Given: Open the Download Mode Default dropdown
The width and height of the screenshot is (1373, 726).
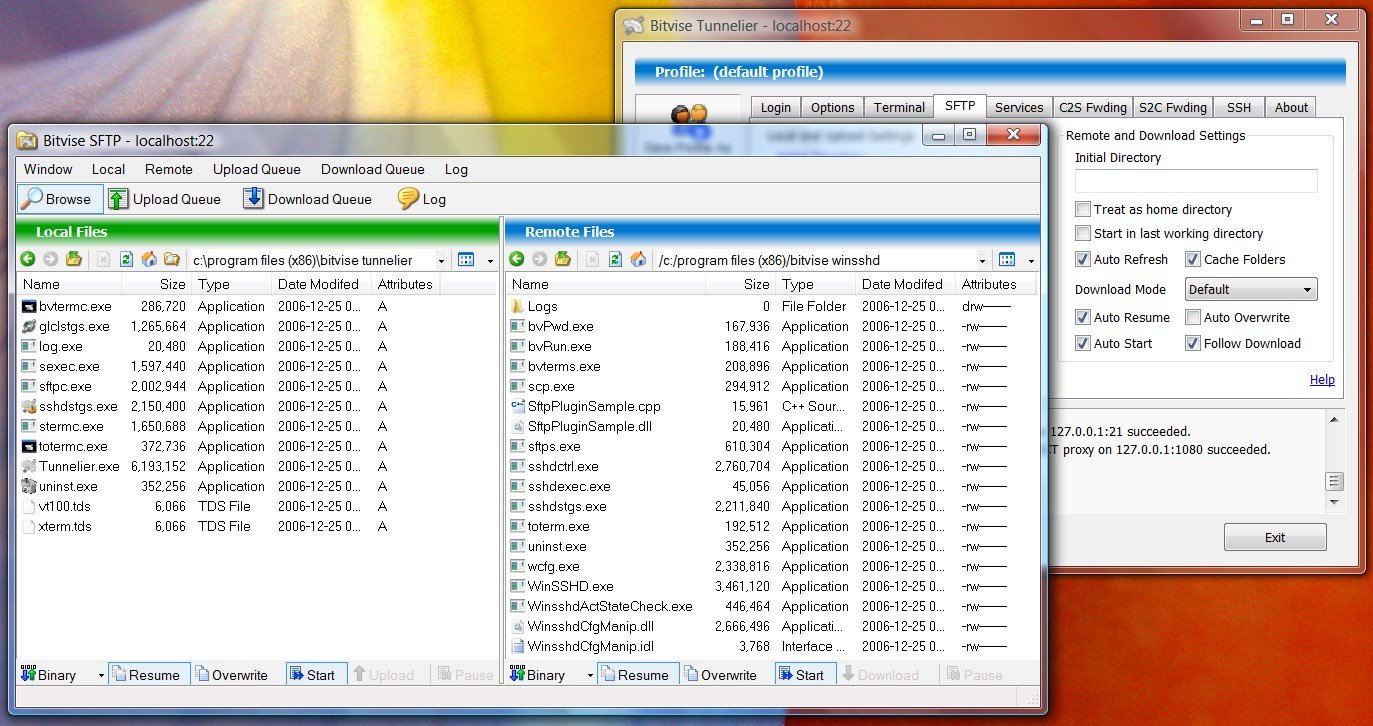Looking at the screenshot, I should pyautogui.click(x=1251, y=290).
